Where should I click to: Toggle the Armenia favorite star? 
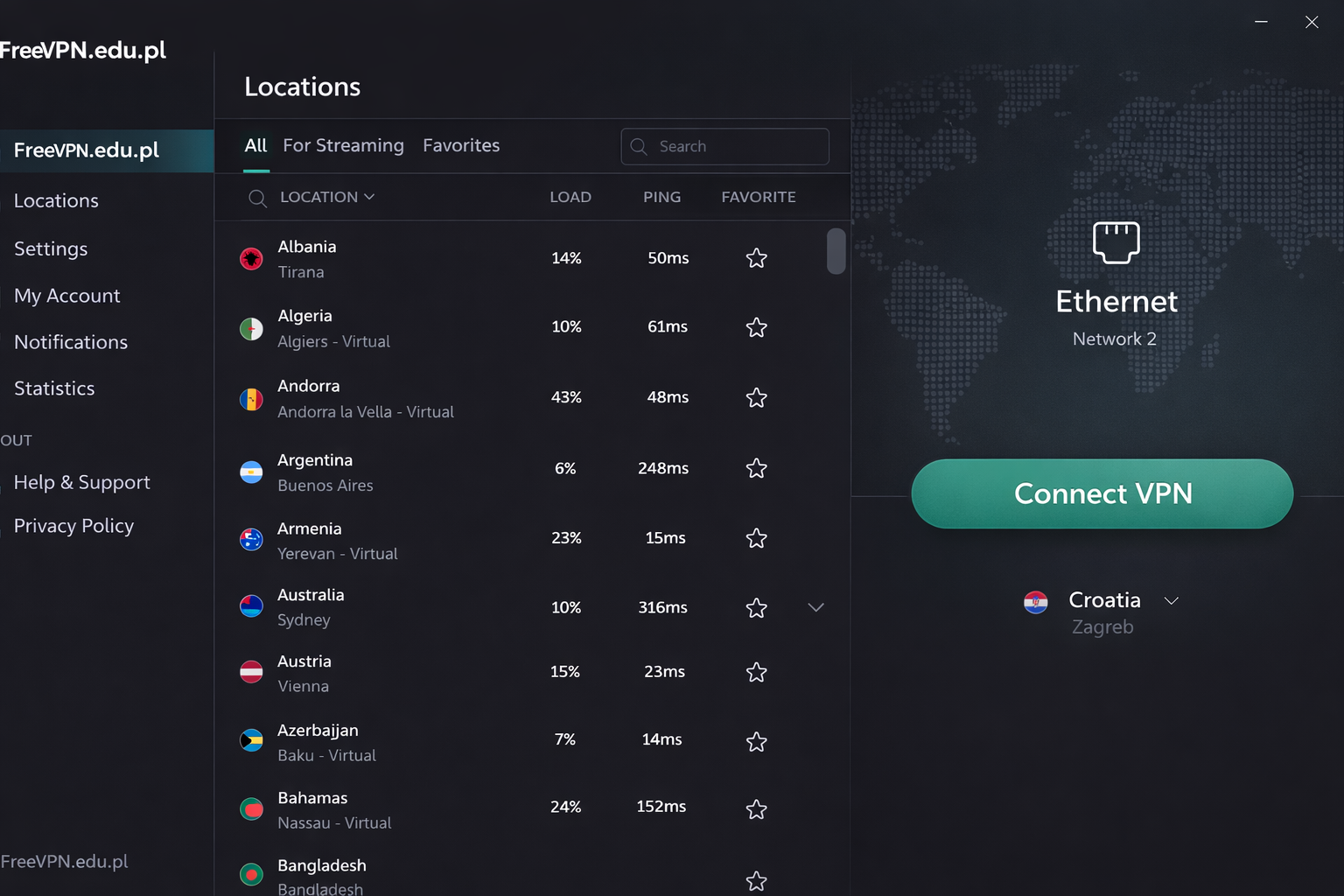[756, 538]
